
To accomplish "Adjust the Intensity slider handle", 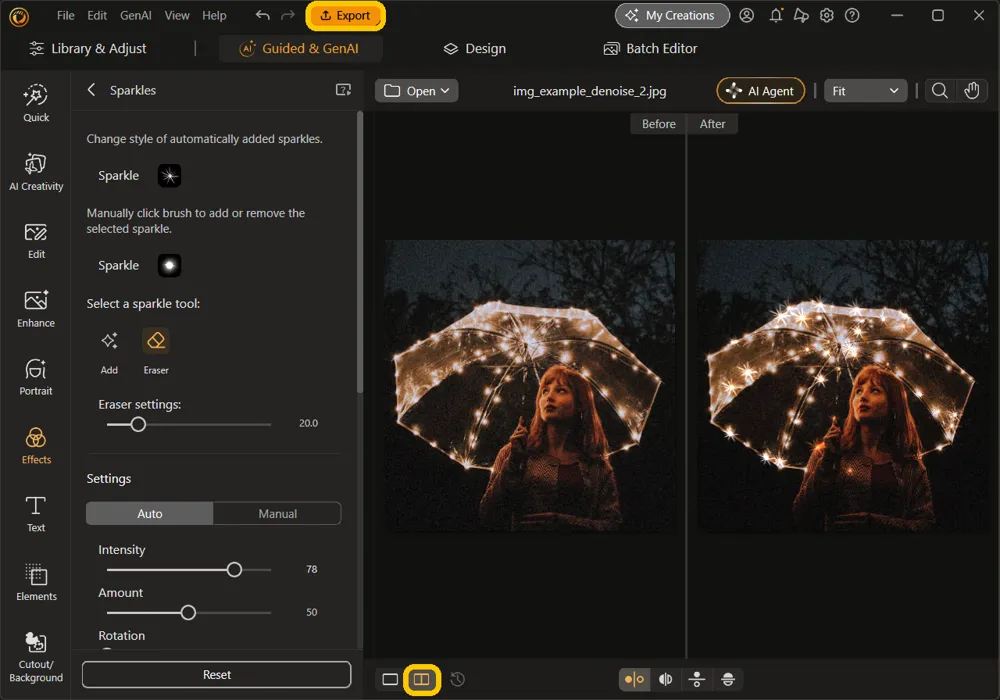I will 234,569.
